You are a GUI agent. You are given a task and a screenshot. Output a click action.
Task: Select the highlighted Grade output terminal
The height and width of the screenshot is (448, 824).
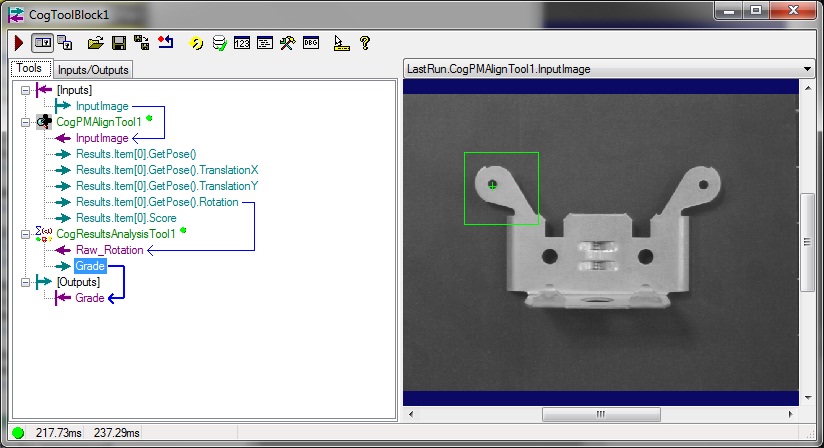(x=90, y=266)
